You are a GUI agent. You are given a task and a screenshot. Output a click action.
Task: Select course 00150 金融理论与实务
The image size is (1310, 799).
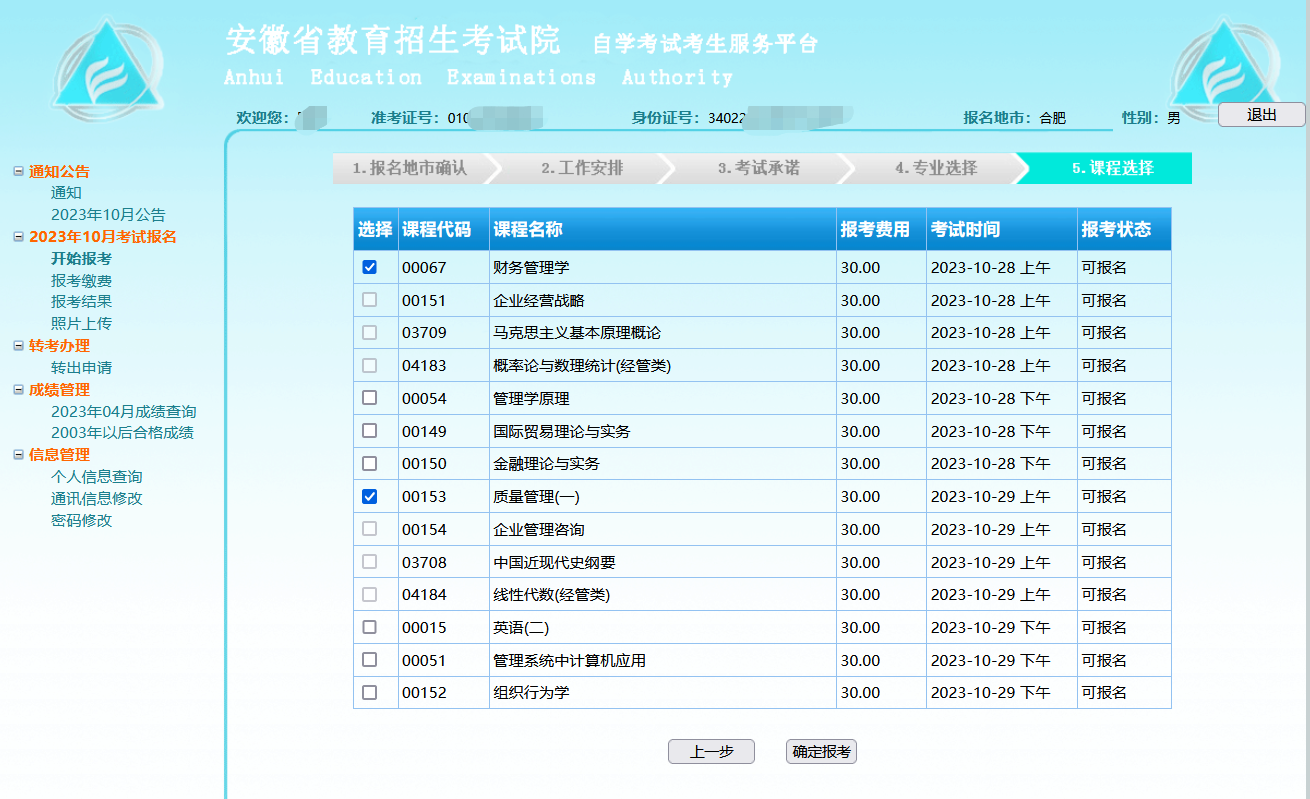click(x=370, y=463)
